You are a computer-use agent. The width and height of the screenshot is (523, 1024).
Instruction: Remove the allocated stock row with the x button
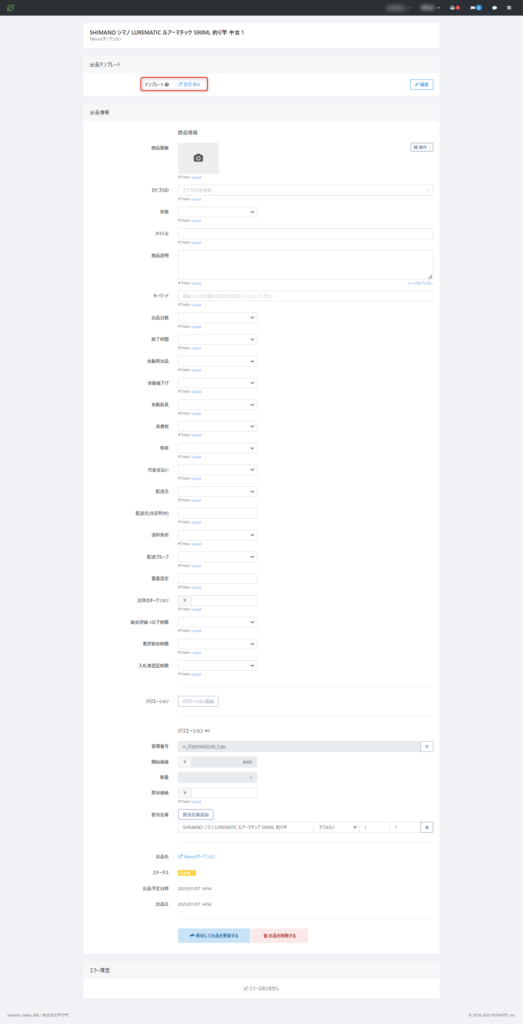(426, 827)
